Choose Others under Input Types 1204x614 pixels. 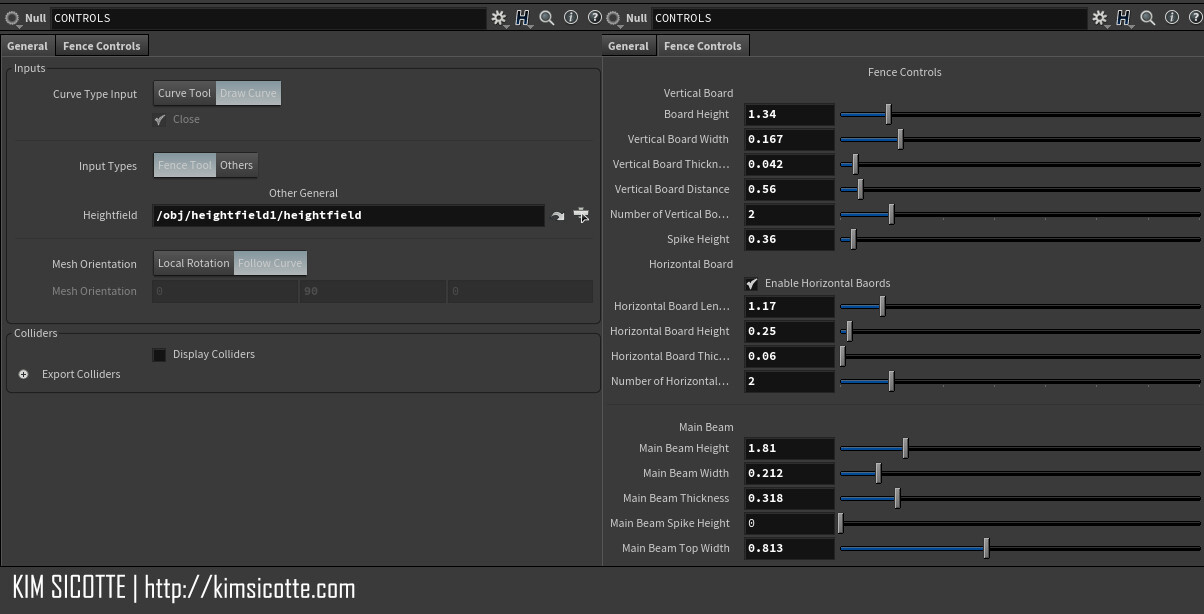pyautogui.click(x=237, y=165)
